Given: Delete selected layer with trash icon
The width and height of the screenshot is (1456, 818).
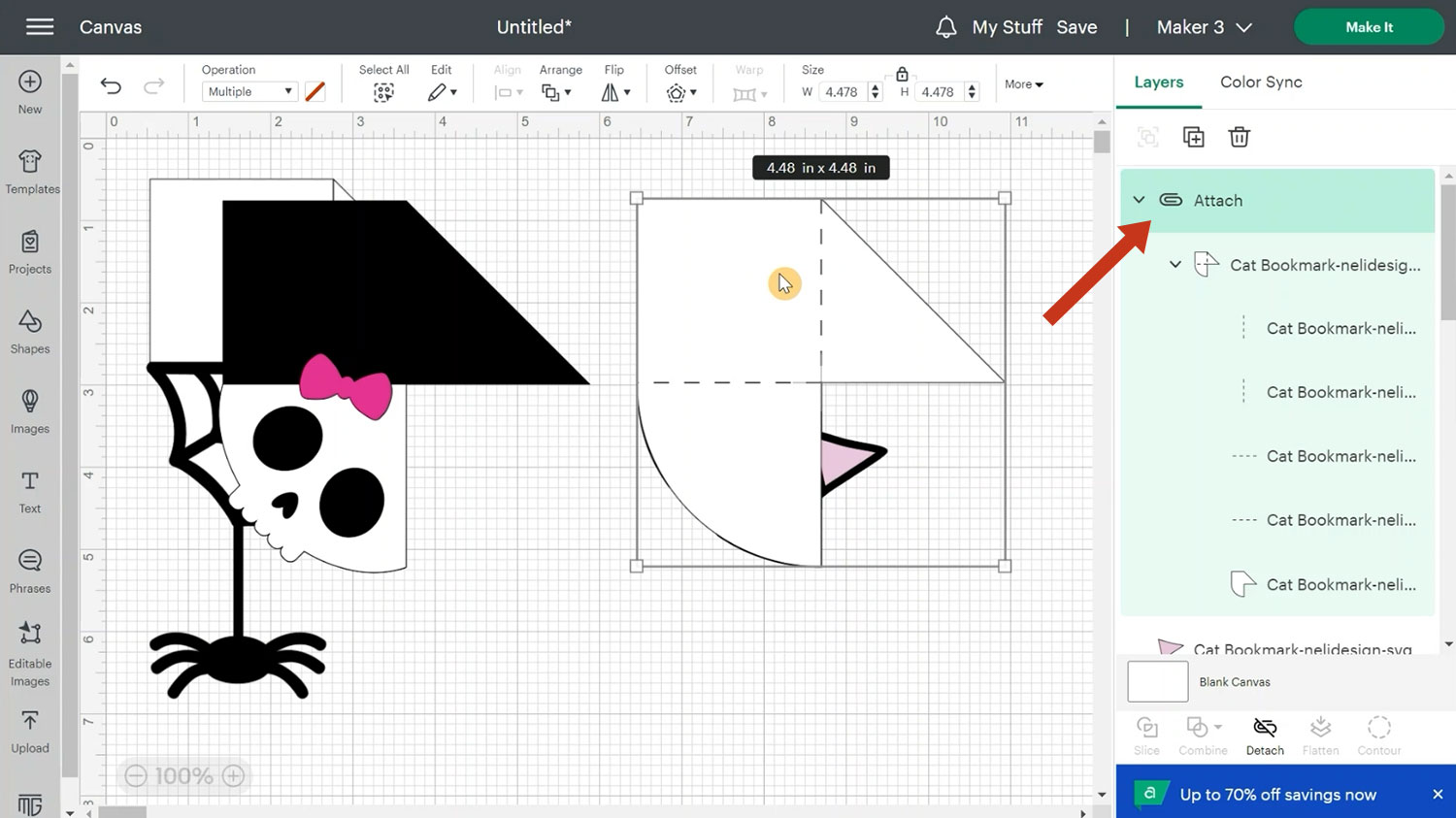Looking at the screenshot, I should click(1239, 137).
